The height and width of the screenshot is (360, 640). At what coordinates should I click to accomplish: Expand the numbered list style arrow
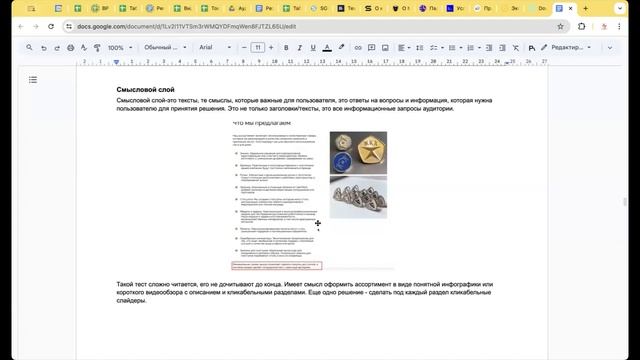479,48
